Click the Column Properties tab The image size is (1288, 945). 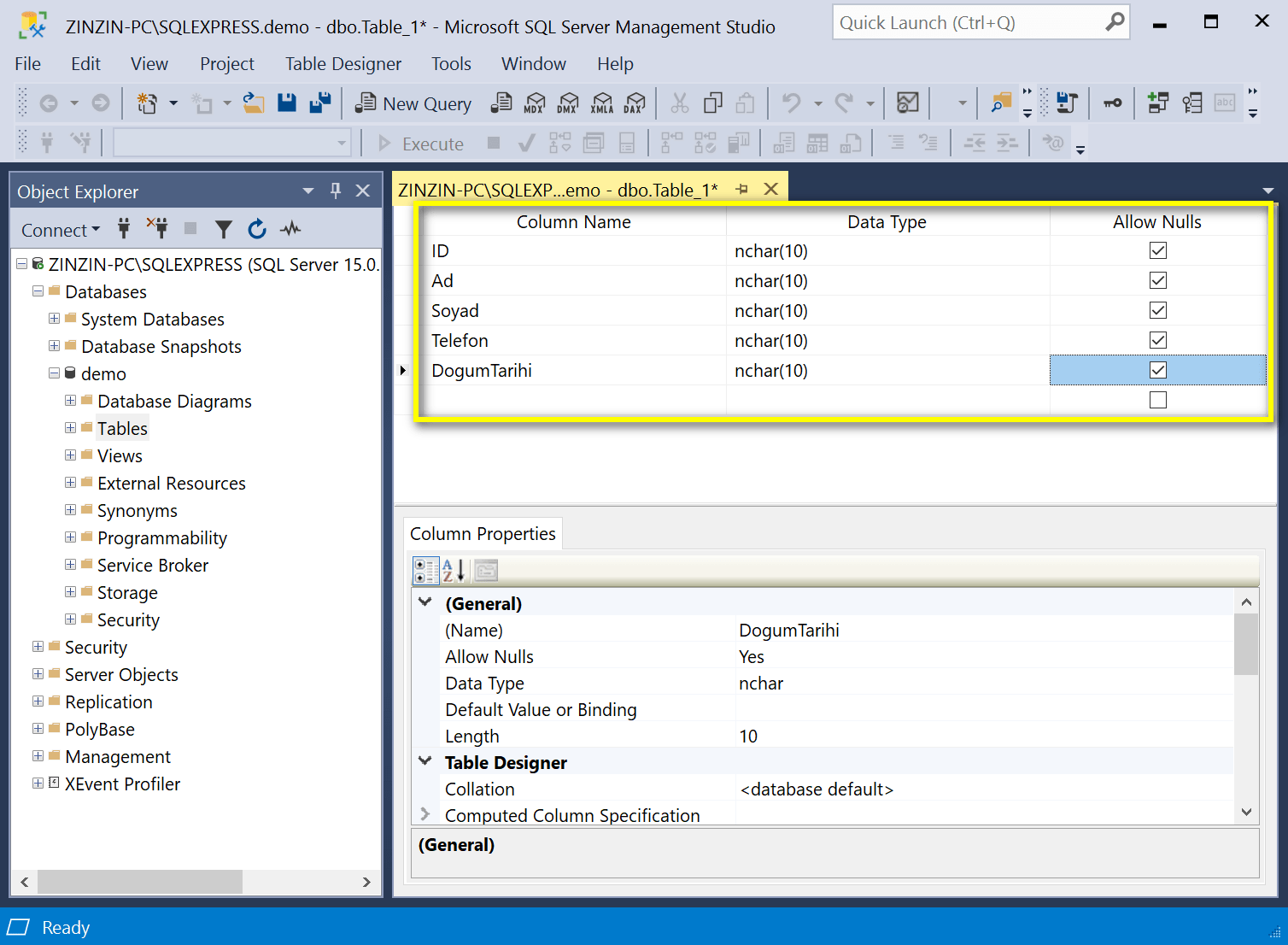pos(483,534)
